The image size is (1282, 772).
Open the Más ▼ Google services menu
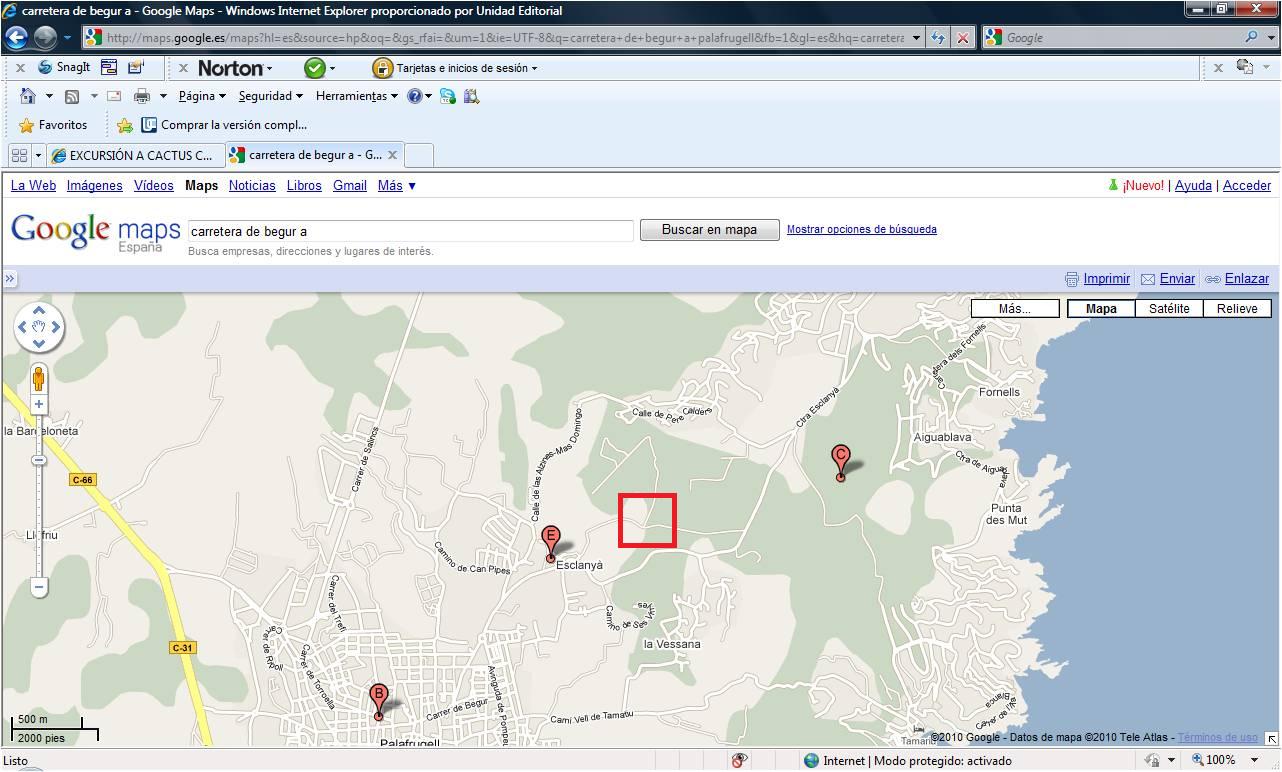(x=397, y=185)
